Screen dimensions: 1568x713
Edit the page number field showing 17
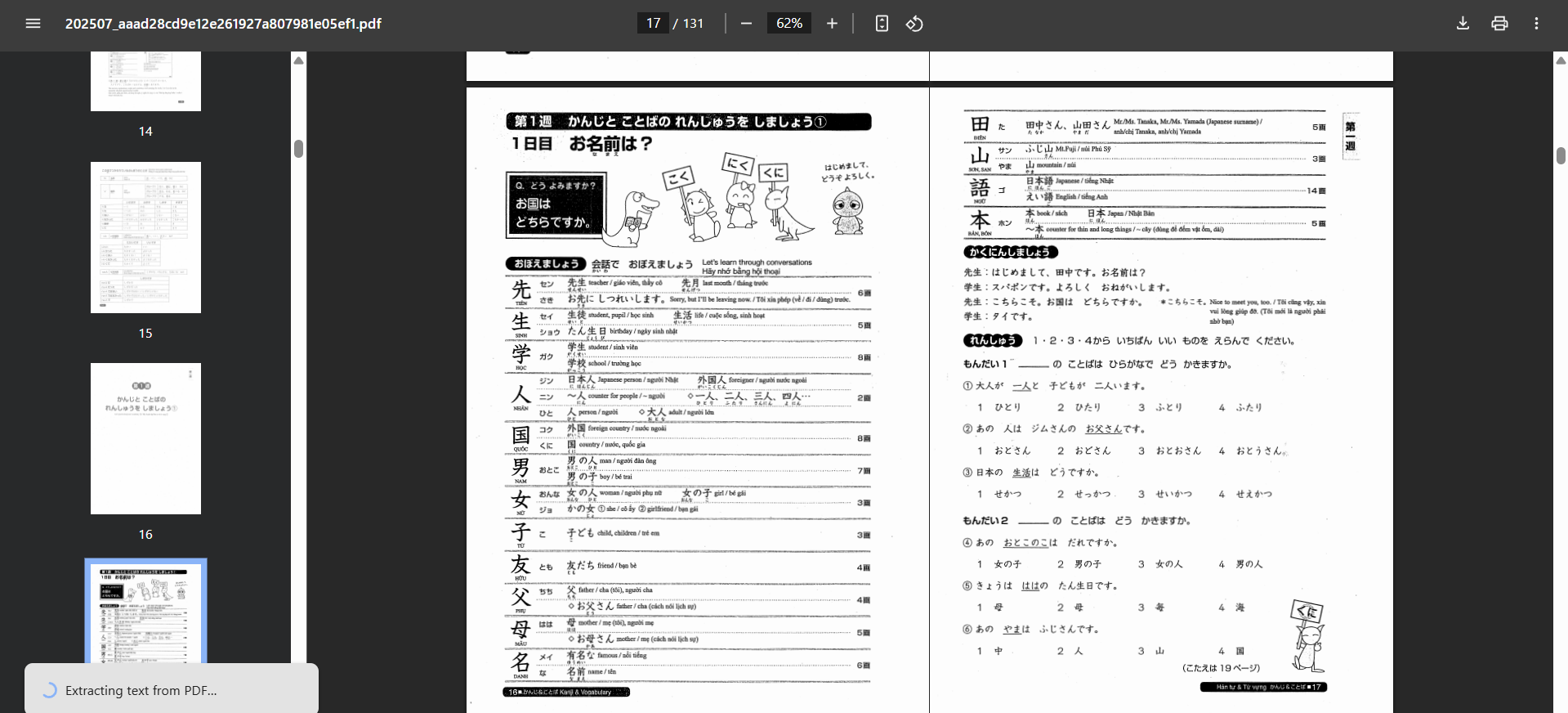pos(653,24)
